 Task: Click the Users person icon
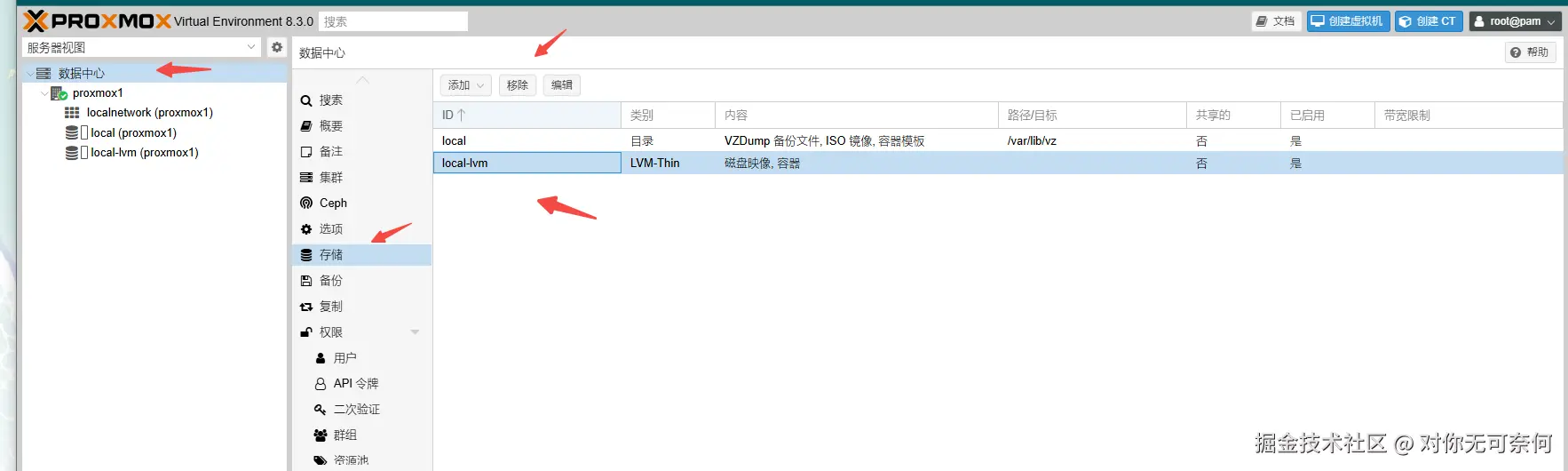(x=321, y=358)
